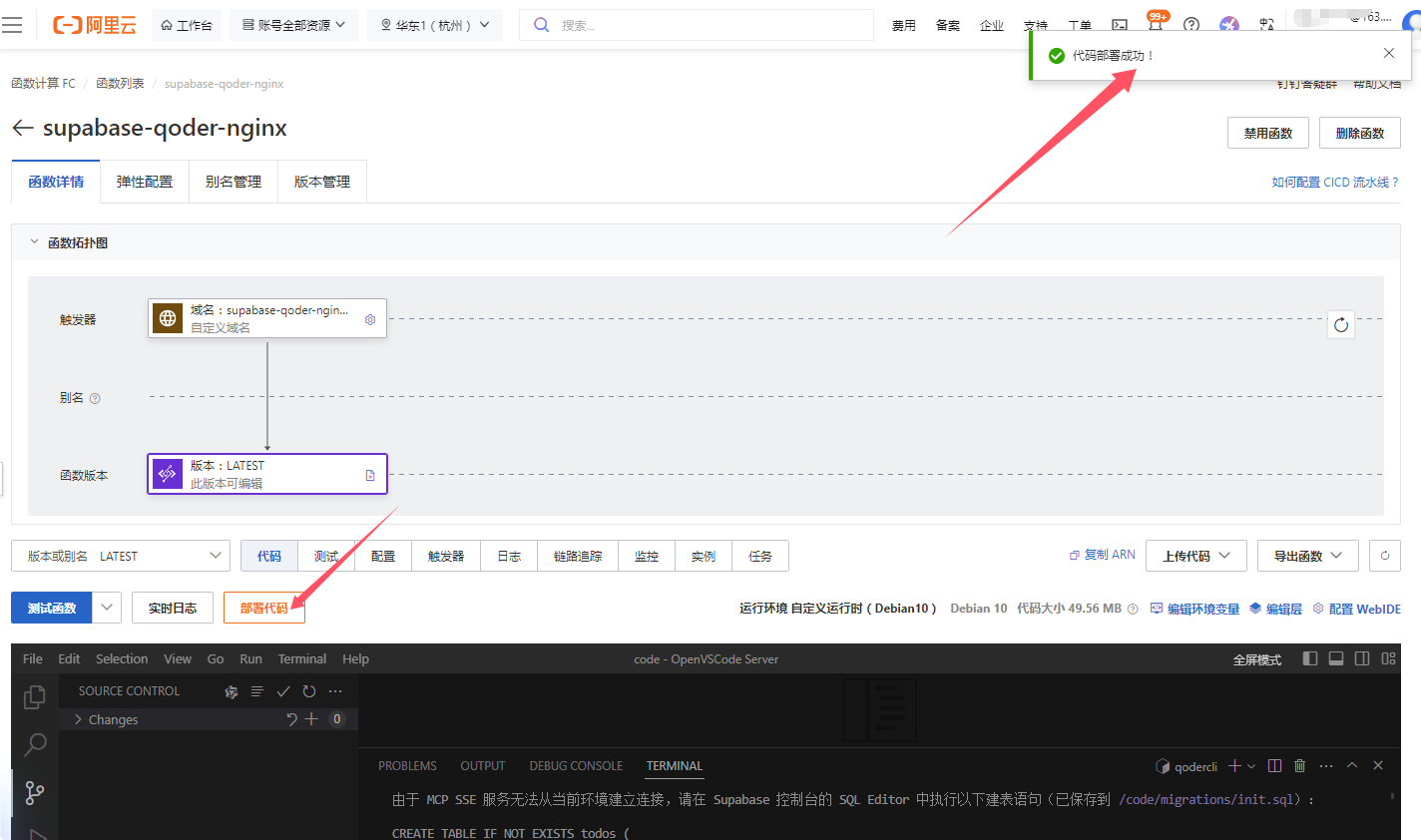Viewport: 1421px width, 840px height.
Task: Open the 版本或别名 LATEST dropdown
Action: pos(120,556)
